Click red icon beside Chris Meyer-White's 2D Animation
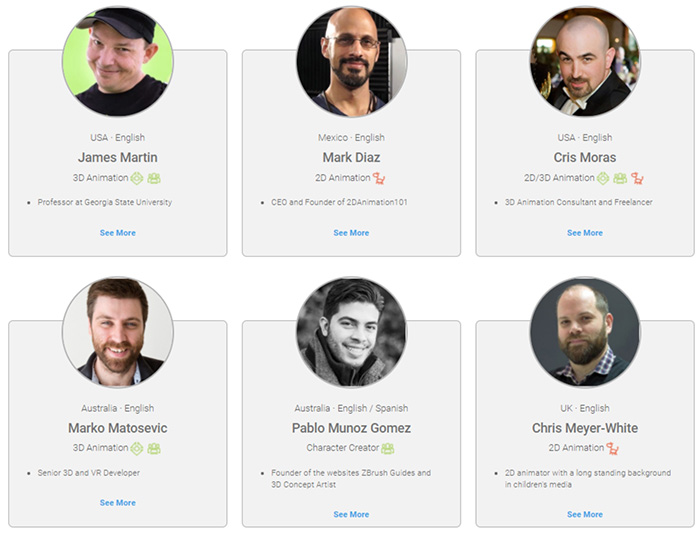 click(612, 448)
